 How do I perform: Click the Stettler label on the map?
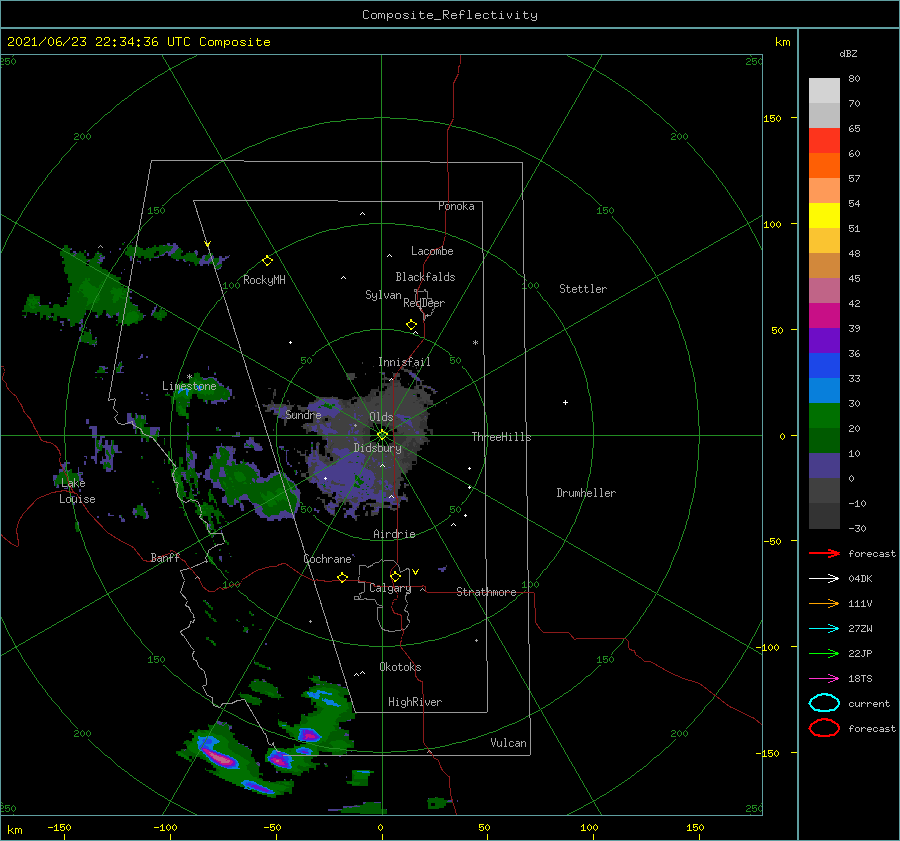coord(583,289)
